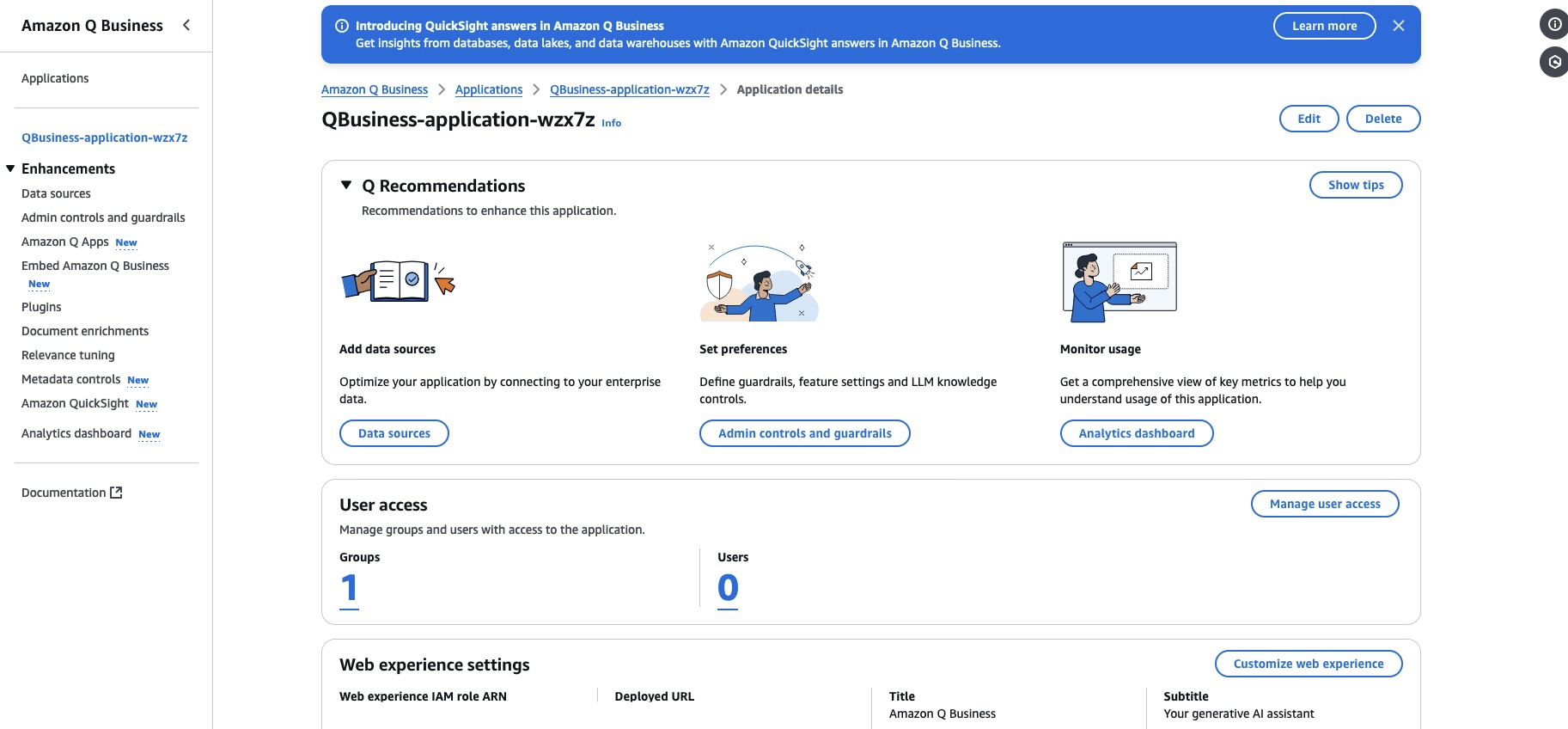The width and height of the screenshot is (1568, 729).
Task: Open Documentation external link icon
Action: [116, 493]
